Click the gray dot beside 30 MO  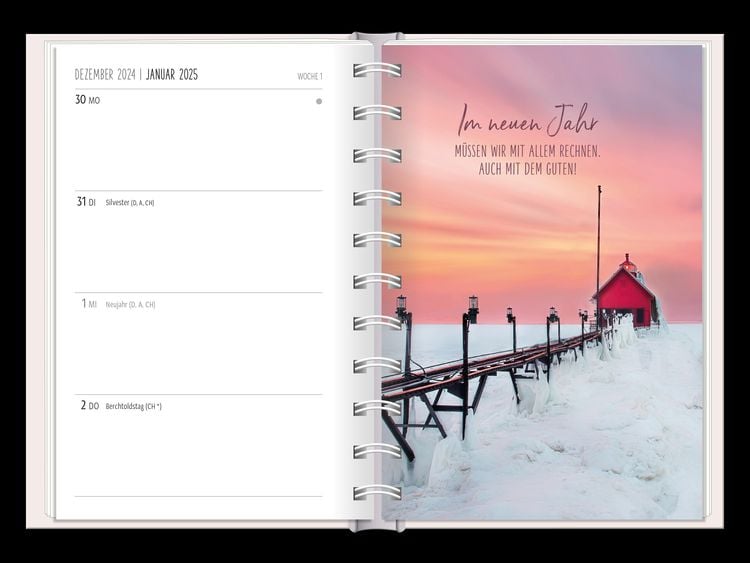click(319, 101)
